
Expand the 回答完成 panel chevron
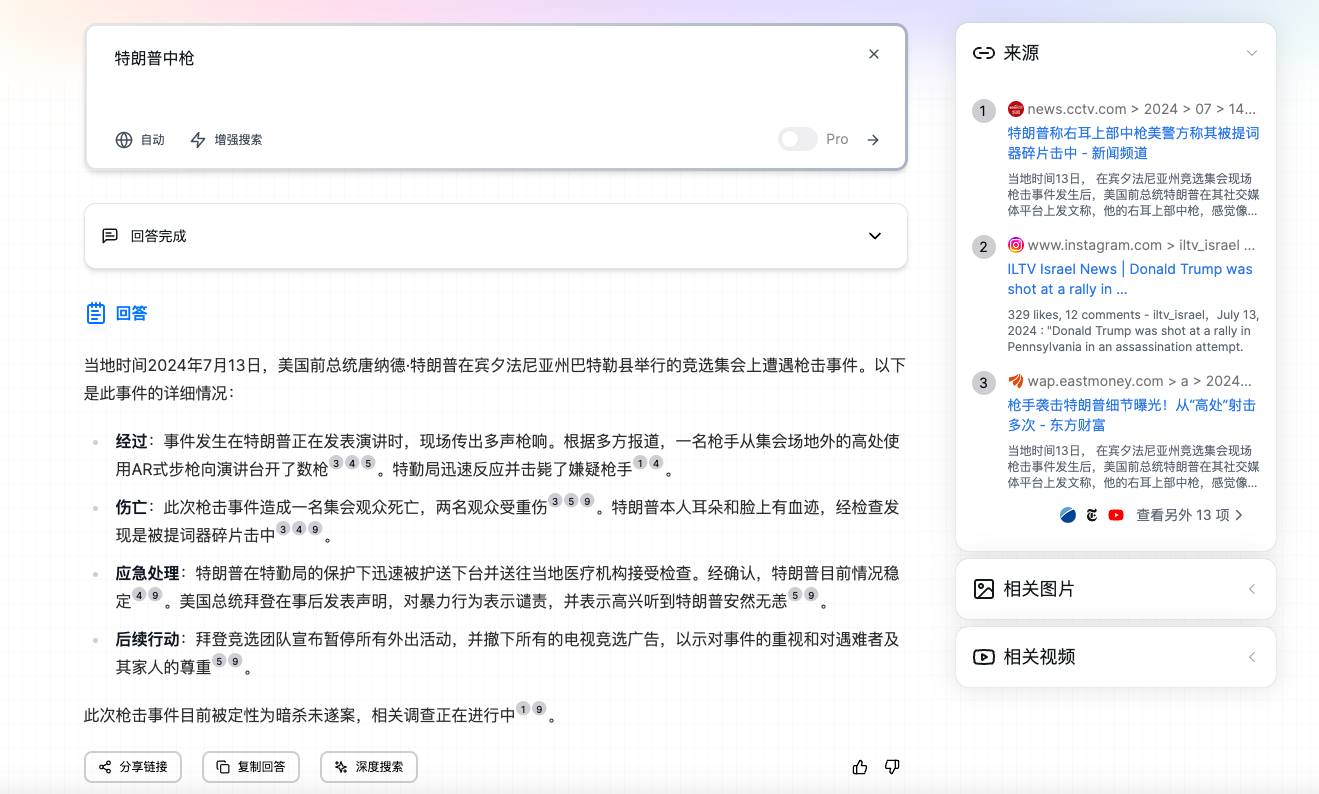tap(875, 236)
